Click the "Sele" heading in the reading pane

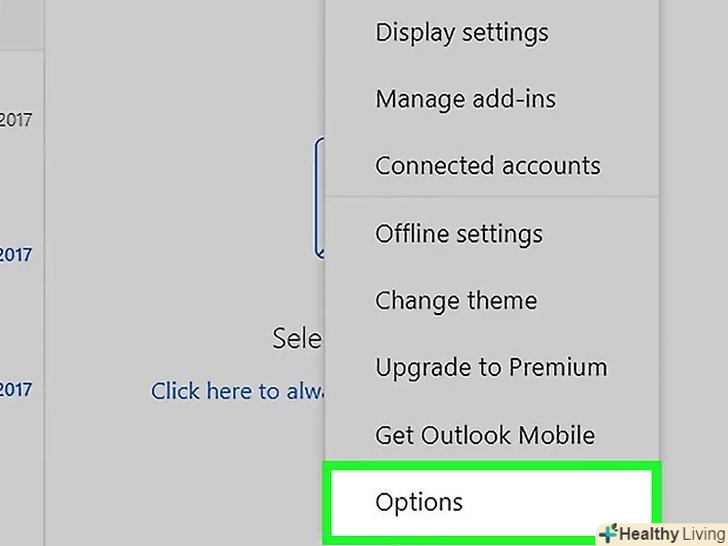296,339
